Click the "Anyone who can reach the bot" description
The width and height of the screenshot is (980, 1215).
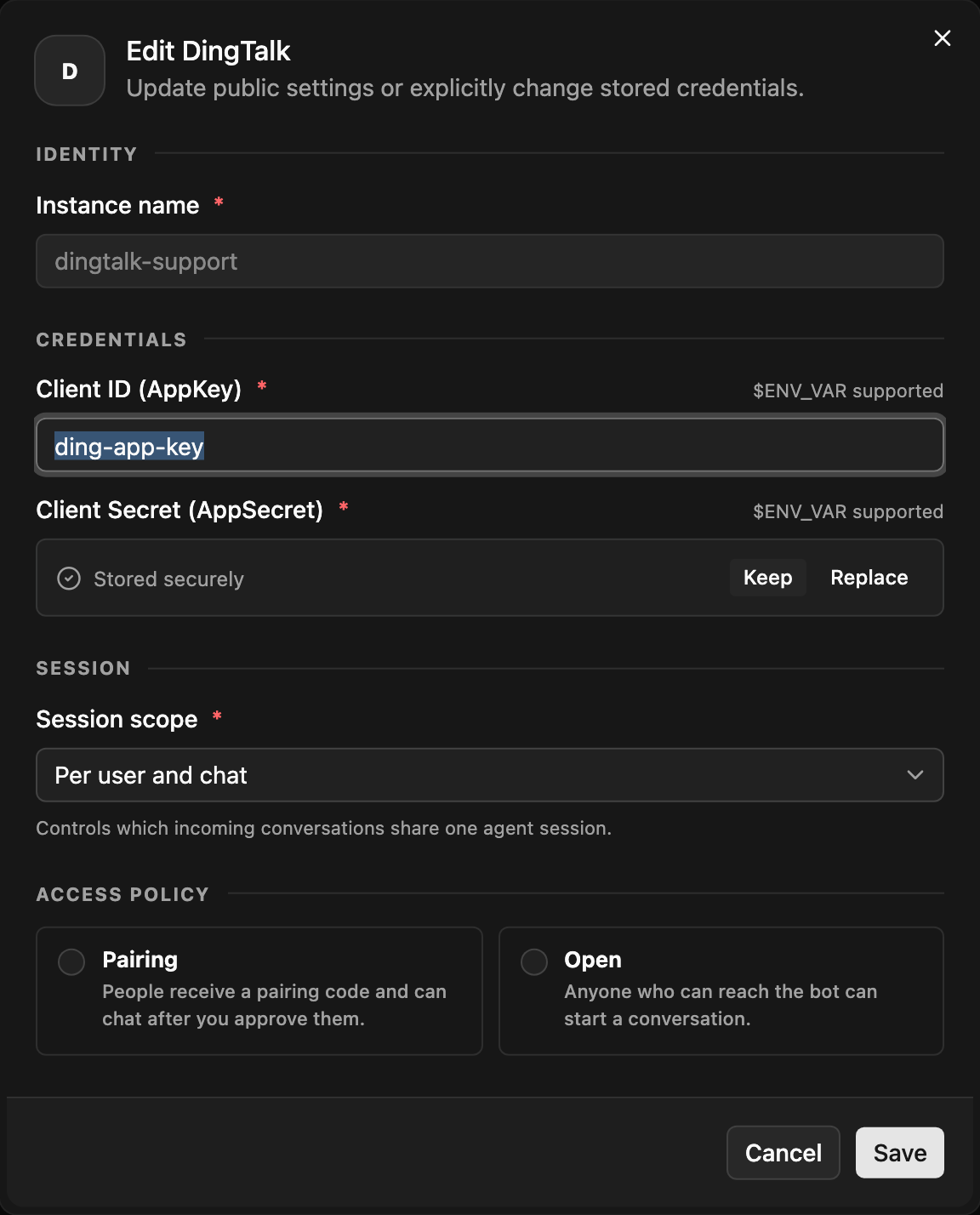721,1005
